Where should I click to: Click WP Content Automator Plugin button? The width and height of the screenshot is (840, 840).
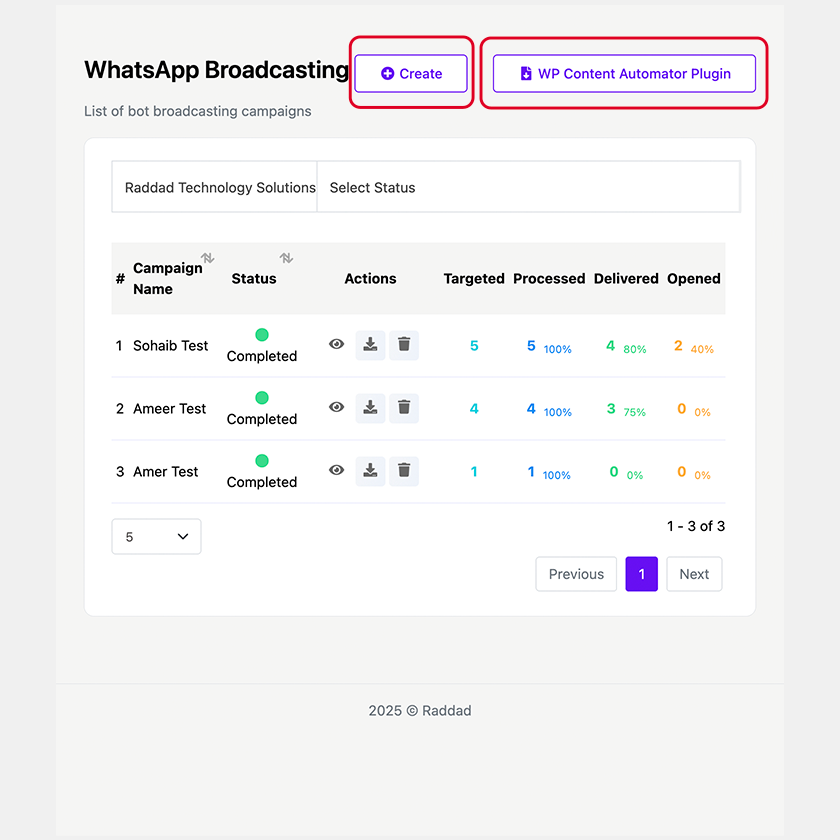click(x=624, y=74)
